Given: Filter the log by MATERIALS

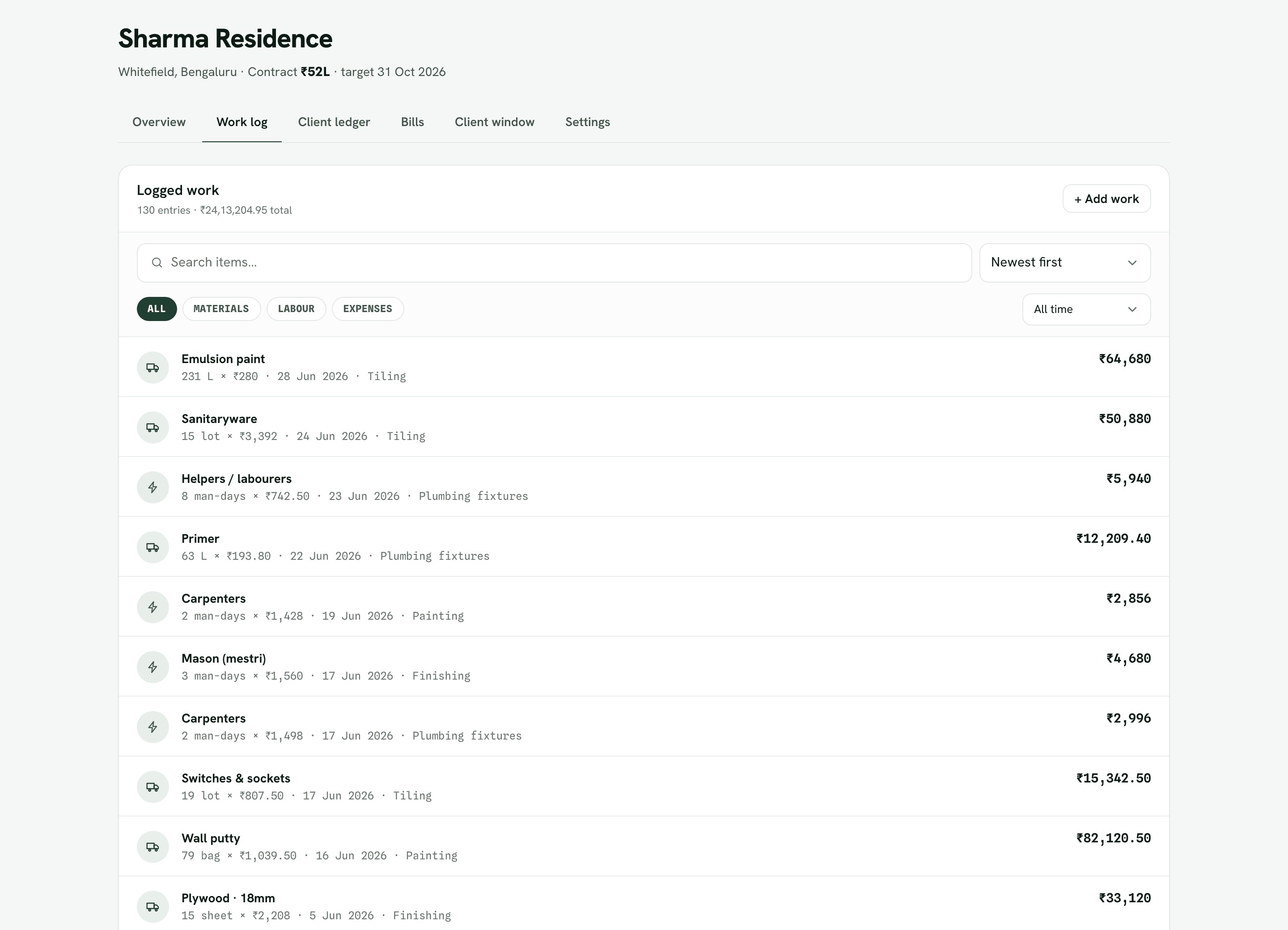Looking at the screenshot, I should (221, 309).
